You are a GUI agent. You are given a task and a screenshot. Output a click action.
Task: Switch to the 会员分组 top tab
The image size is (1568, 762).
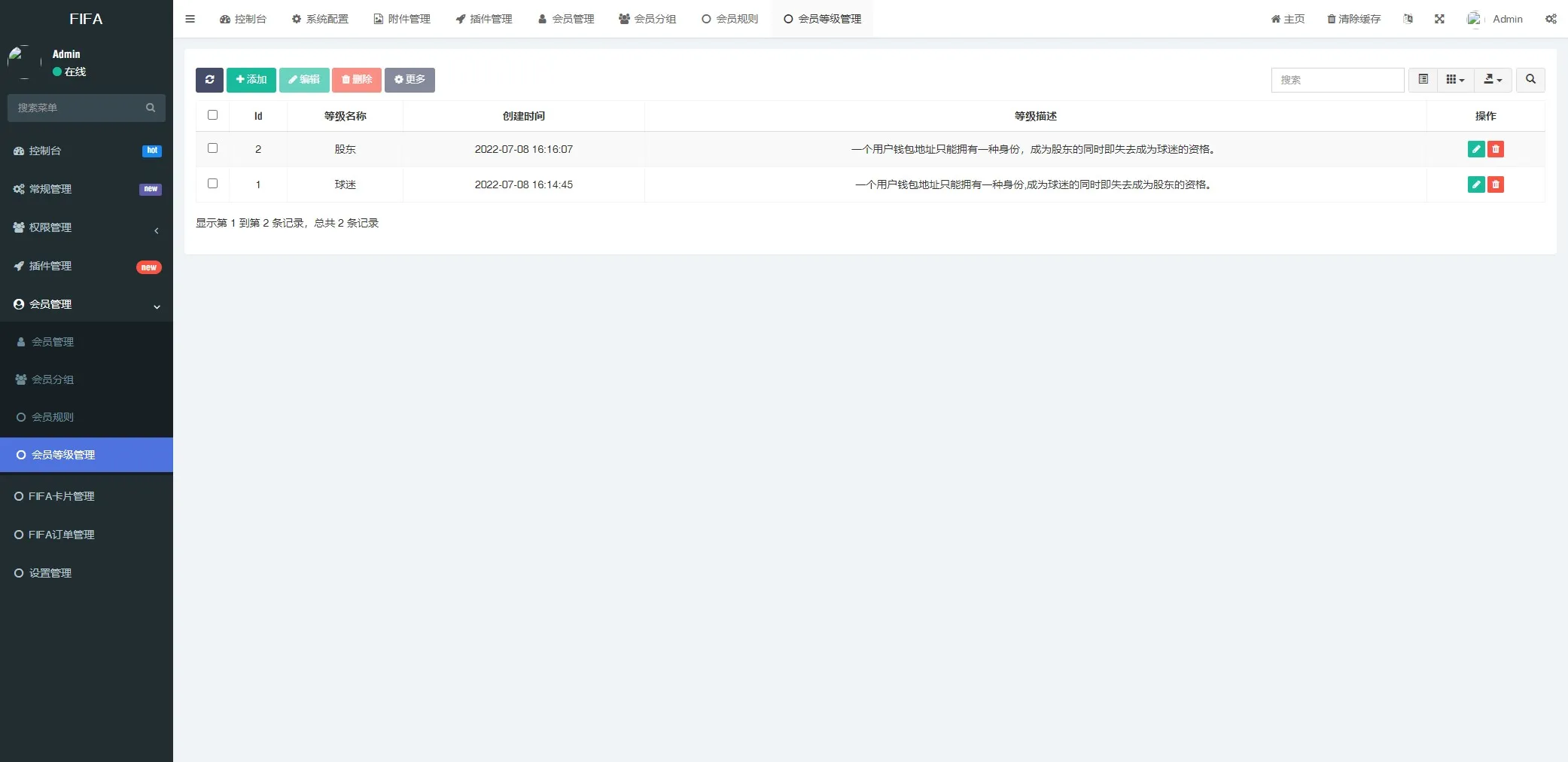click(x=647, y=19)
